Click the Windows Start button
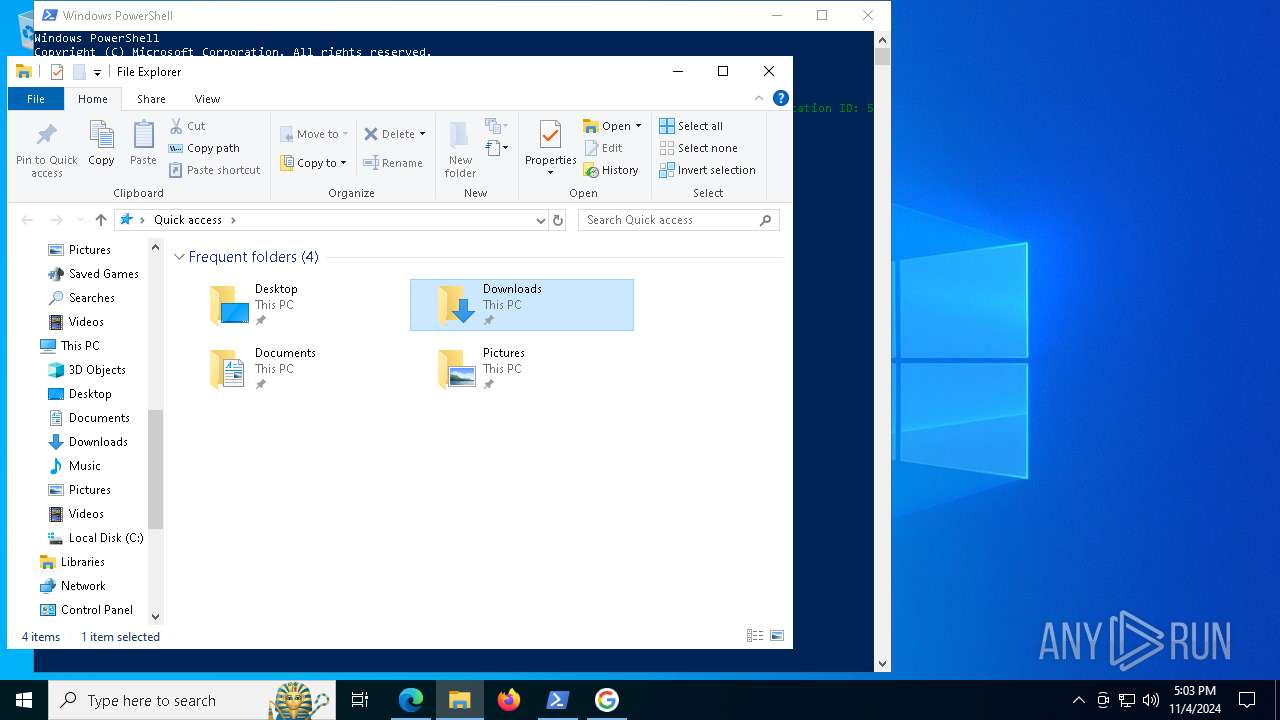1280x720 pixels. point(24,700)
